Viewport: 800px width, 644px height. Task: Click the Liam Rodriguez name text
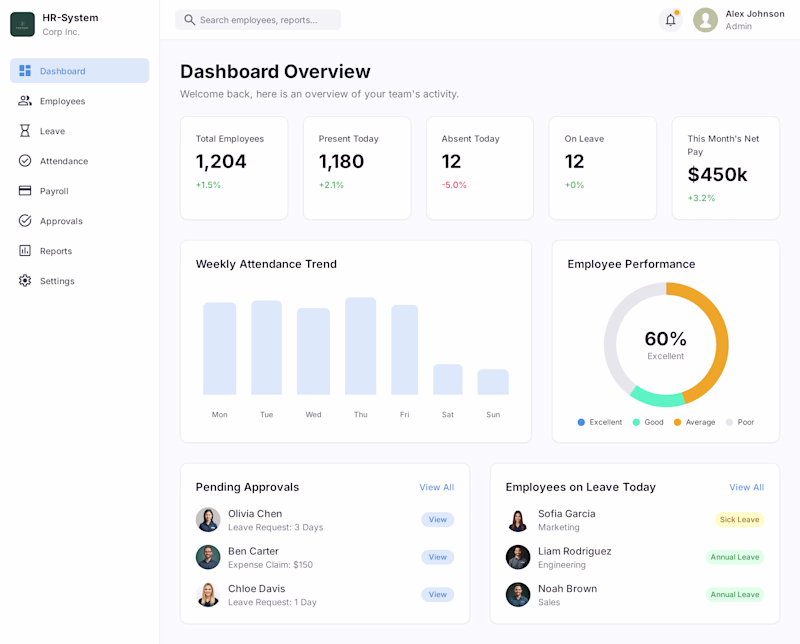pos(574,551)
